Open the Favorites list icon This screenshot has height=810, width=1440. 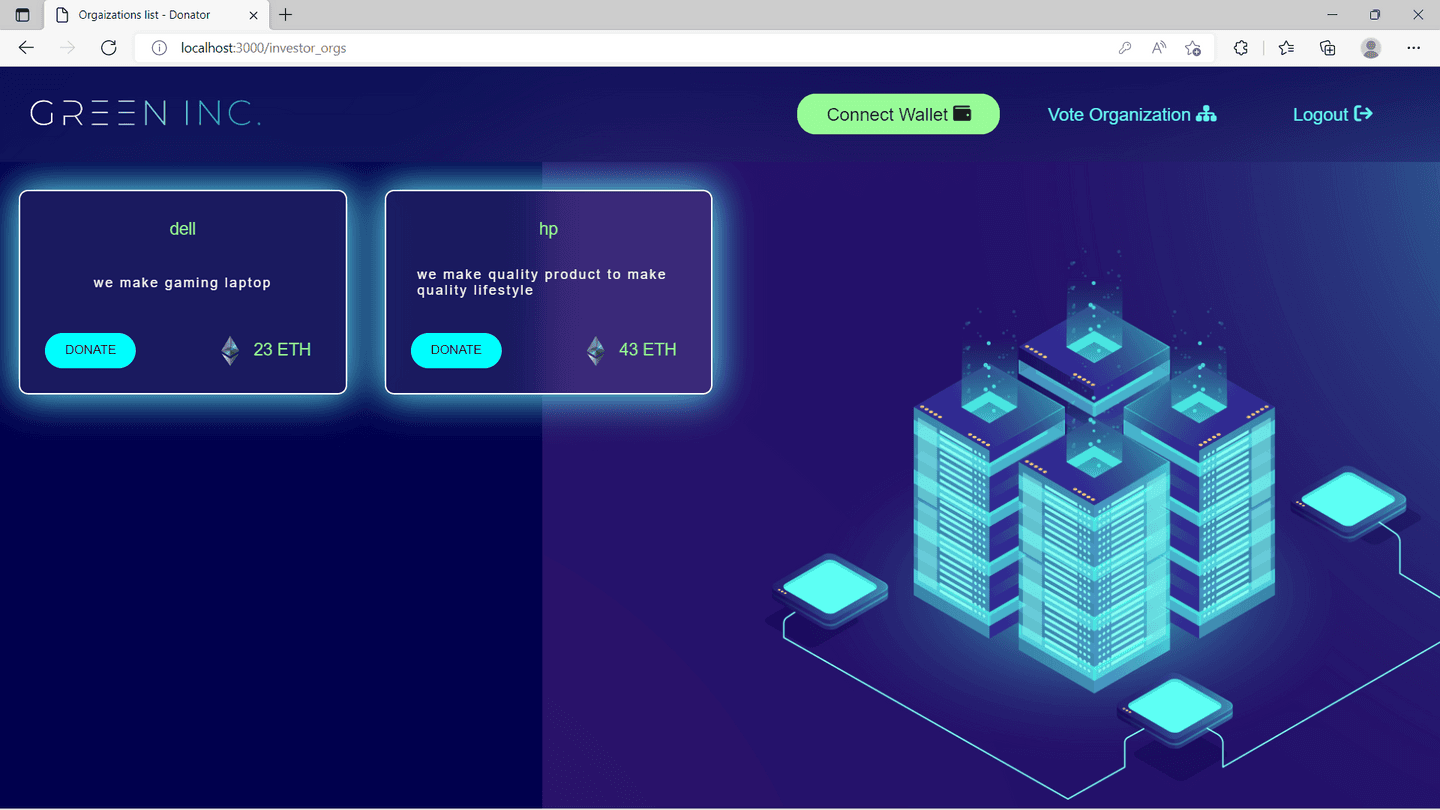(1286, 47)
